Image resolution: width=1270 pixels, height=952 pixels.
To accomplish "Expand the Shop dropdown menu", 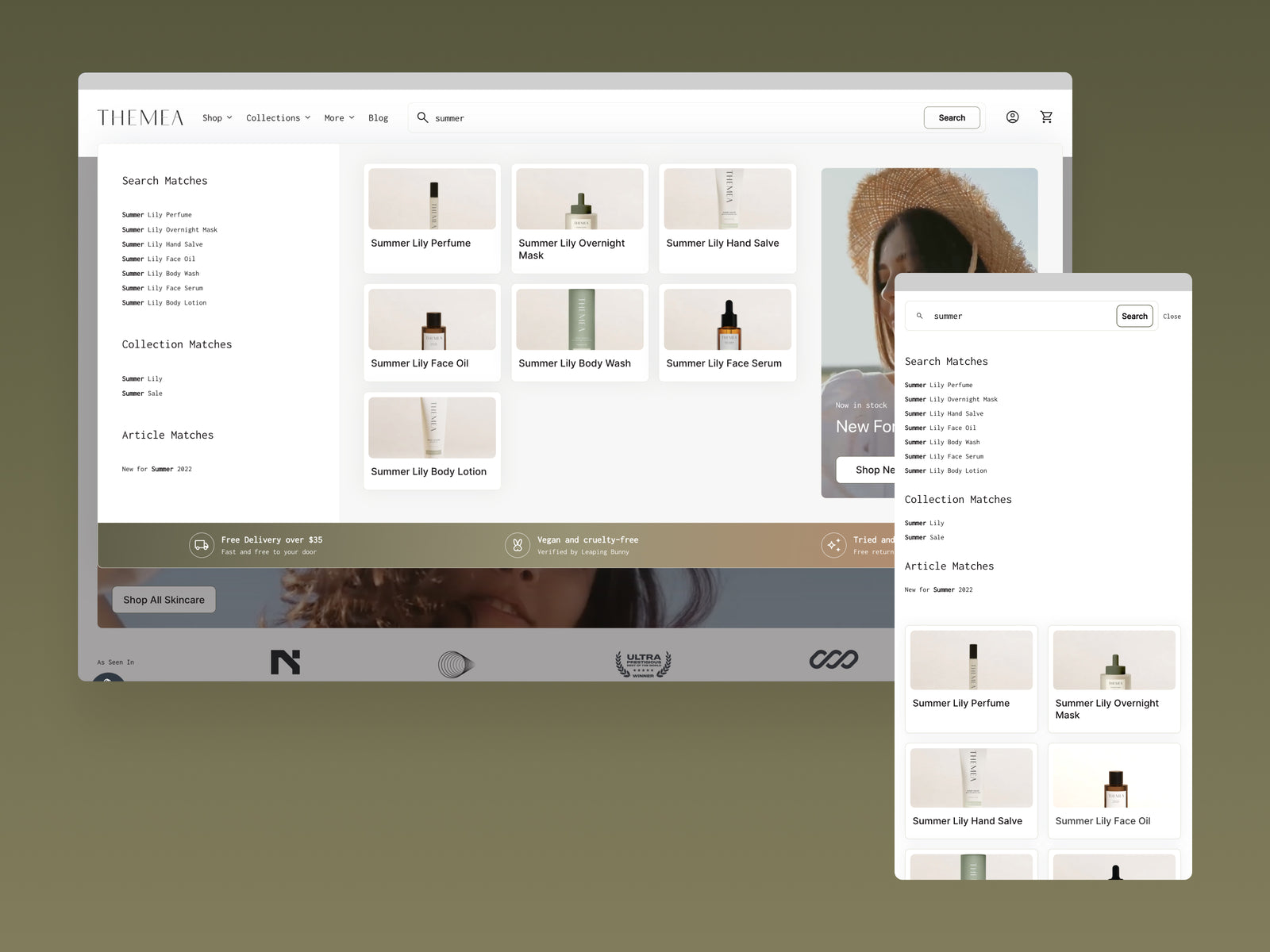I will click(x=217, y=118).
